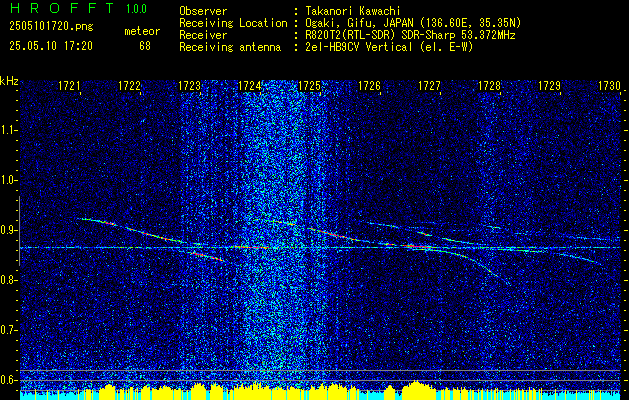
Task: Click the 1729 time marker
Action: tap(549, 86)
